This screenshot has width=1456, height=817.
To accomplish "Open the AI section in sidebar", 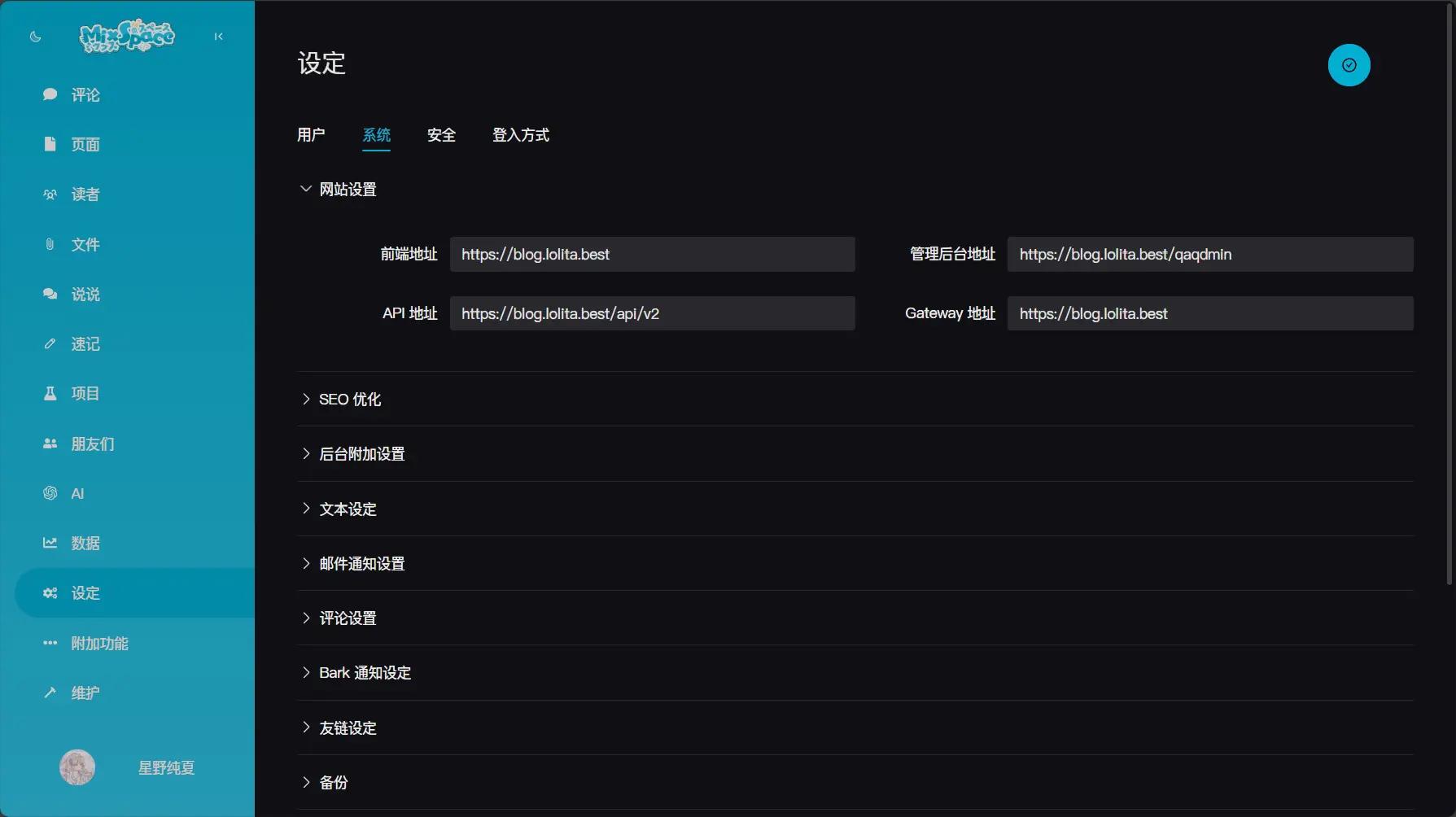I will [x=77, y=494].
